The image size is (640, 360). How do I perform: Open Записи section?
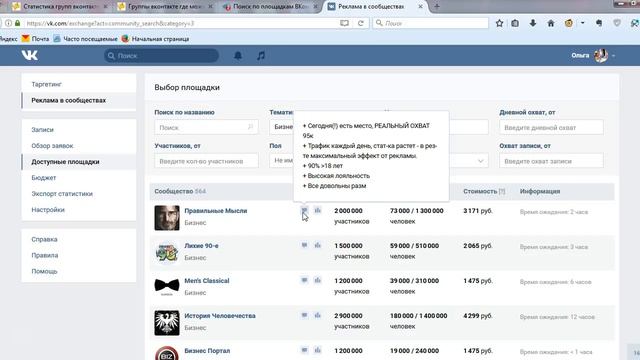click(x=42, y=129)
